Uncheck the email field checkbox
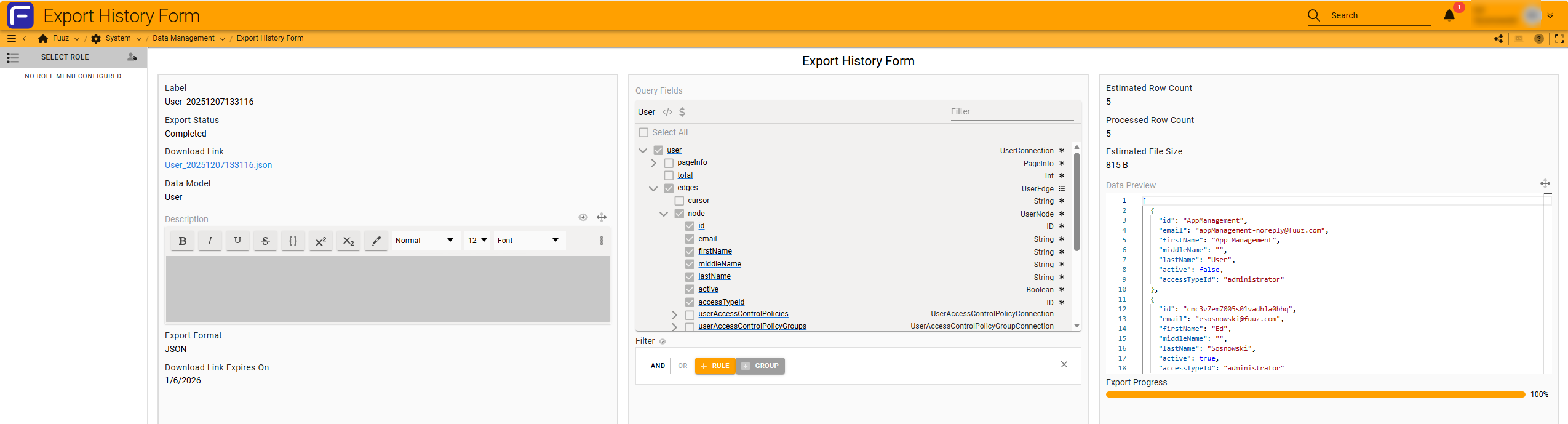The image size is (1568, 424). (690, 239)
